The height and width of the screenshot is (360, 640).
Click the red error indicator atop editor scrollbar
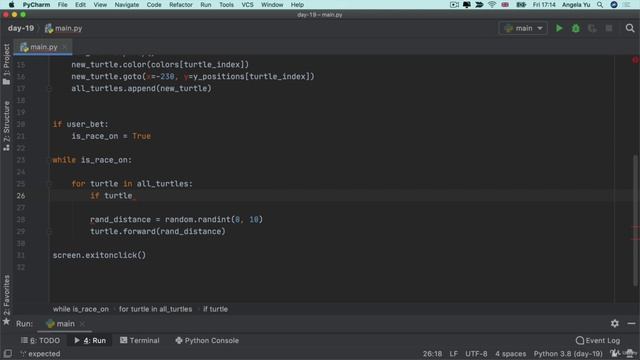(636, 60)
